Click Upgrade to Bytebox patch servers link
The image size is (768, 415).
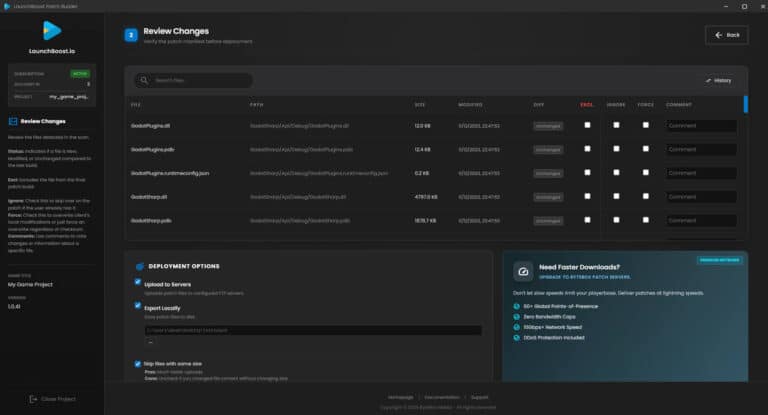[585, 277]
